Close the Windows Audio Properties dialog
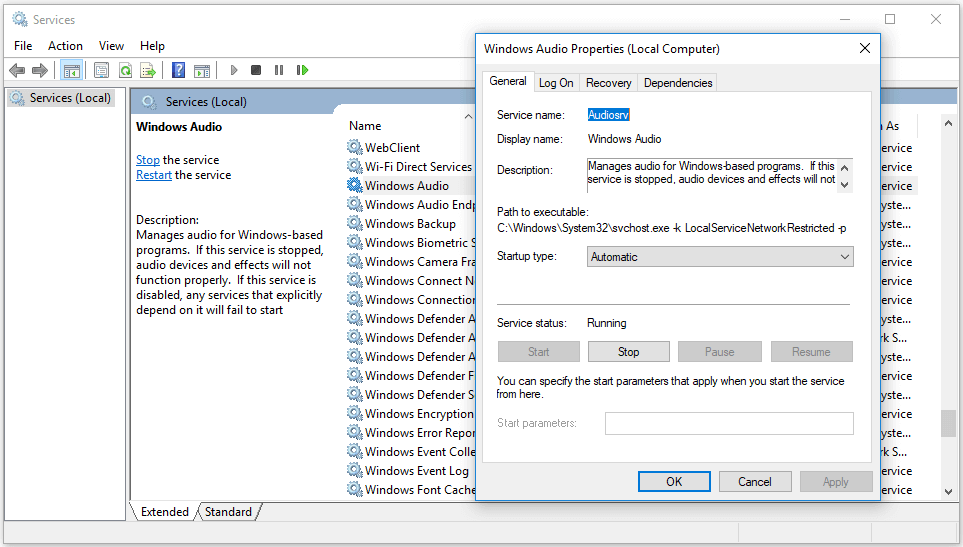 tap(865, 48)
